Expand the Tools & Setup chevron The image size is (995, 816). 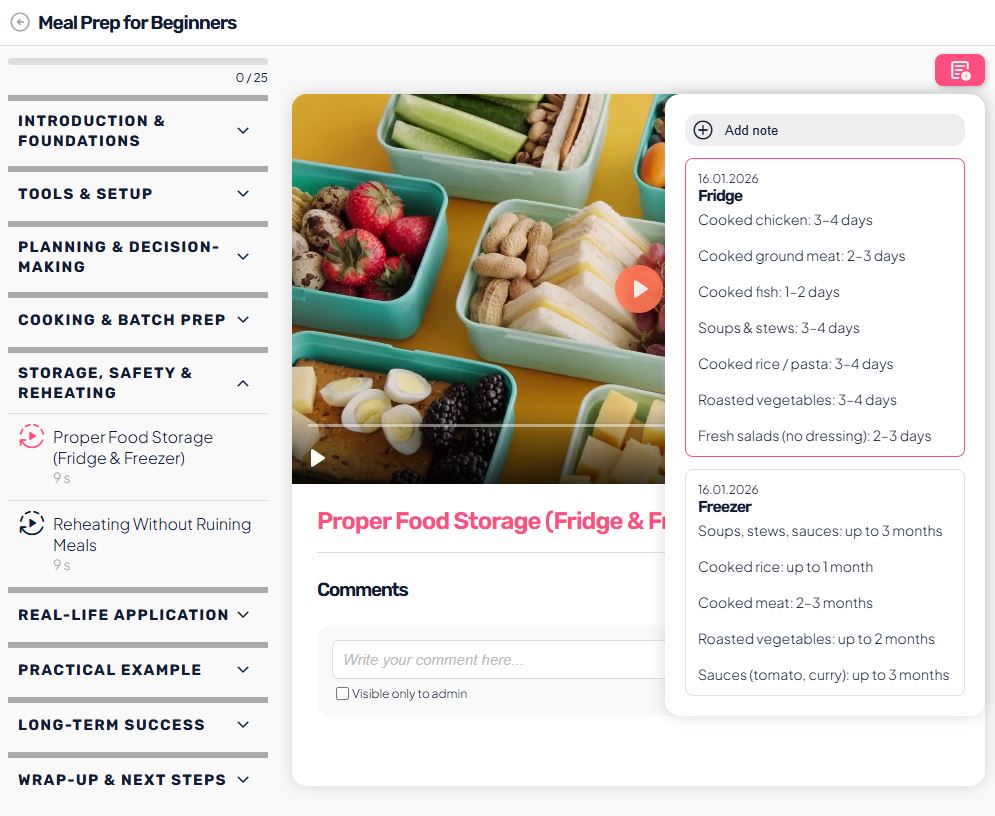243,194
